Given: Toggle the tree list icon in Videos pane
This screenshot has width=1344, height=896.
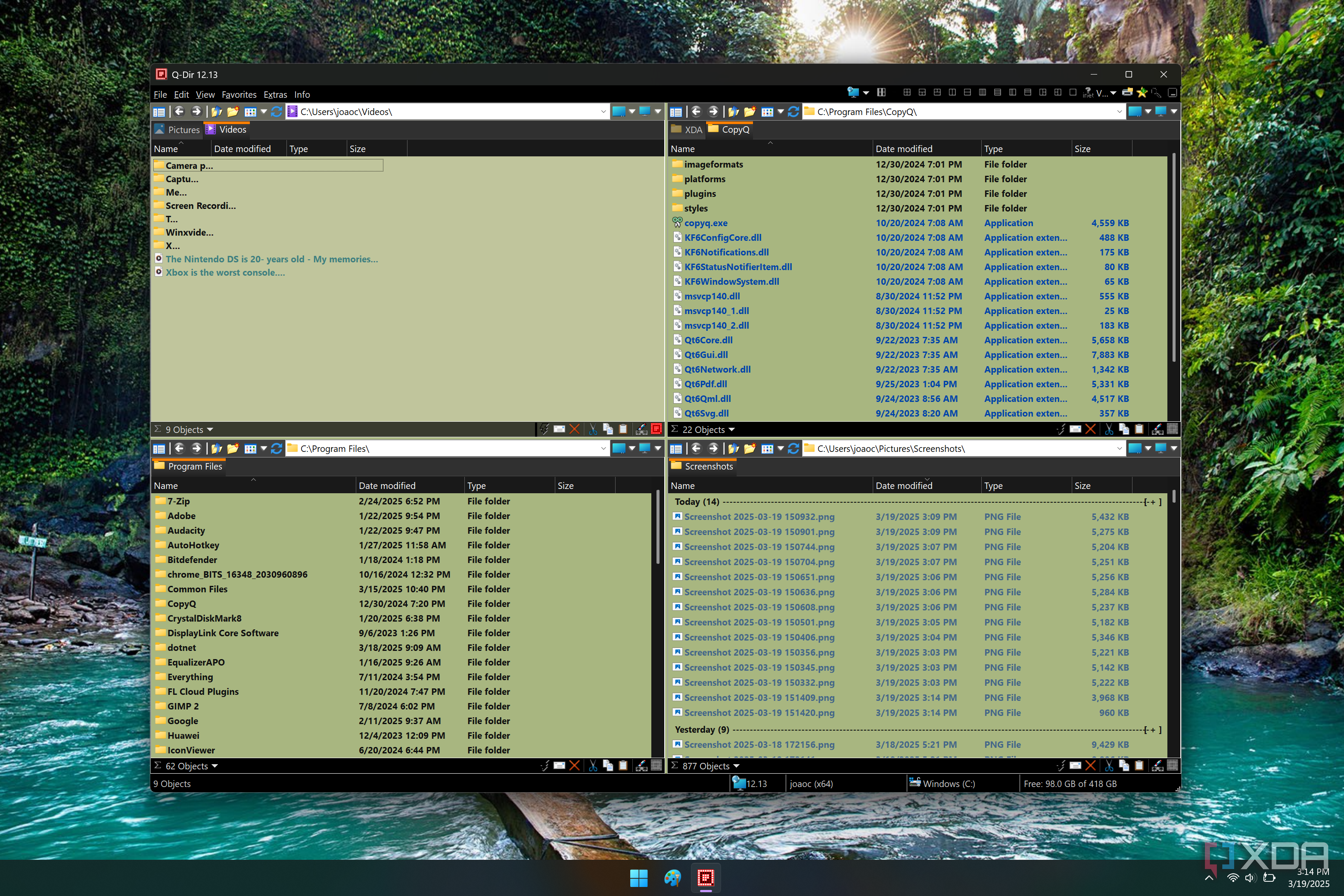Looking at the screenshot, I should (x=159, y=112).
